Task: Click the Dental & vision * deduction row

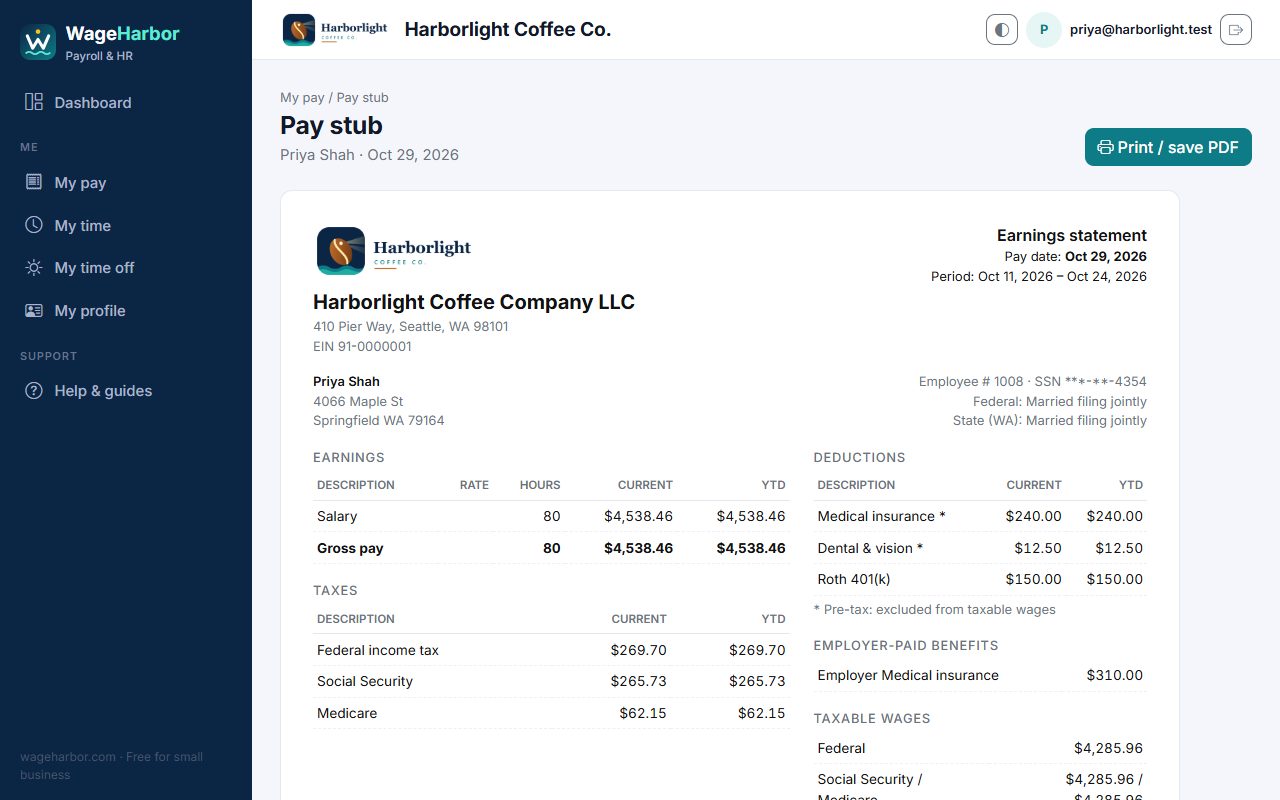Action: point(980,548)
